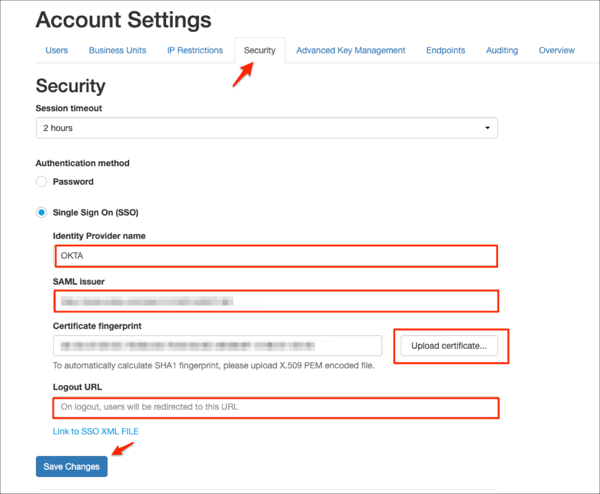Focus the SAML issuer input field

click(275, 300)
